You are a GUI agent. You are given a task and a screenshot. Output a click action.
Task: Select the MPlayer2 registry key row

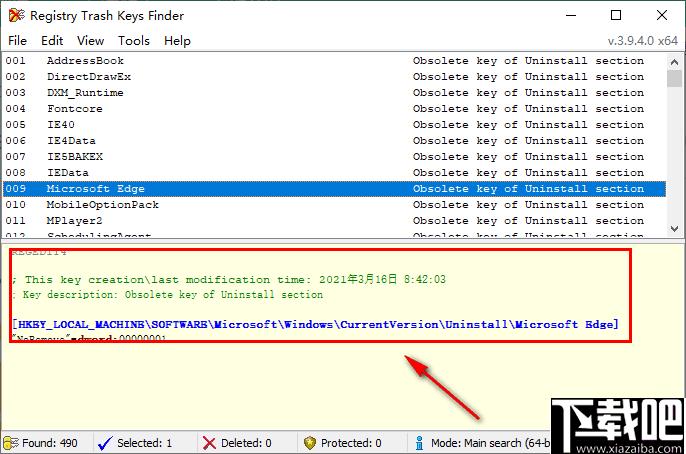(74, 221)
